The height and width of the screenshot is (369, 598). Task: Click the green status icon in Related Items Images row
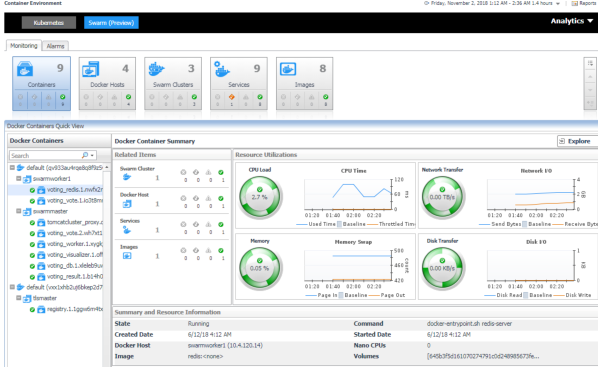[x=221, y=250]
